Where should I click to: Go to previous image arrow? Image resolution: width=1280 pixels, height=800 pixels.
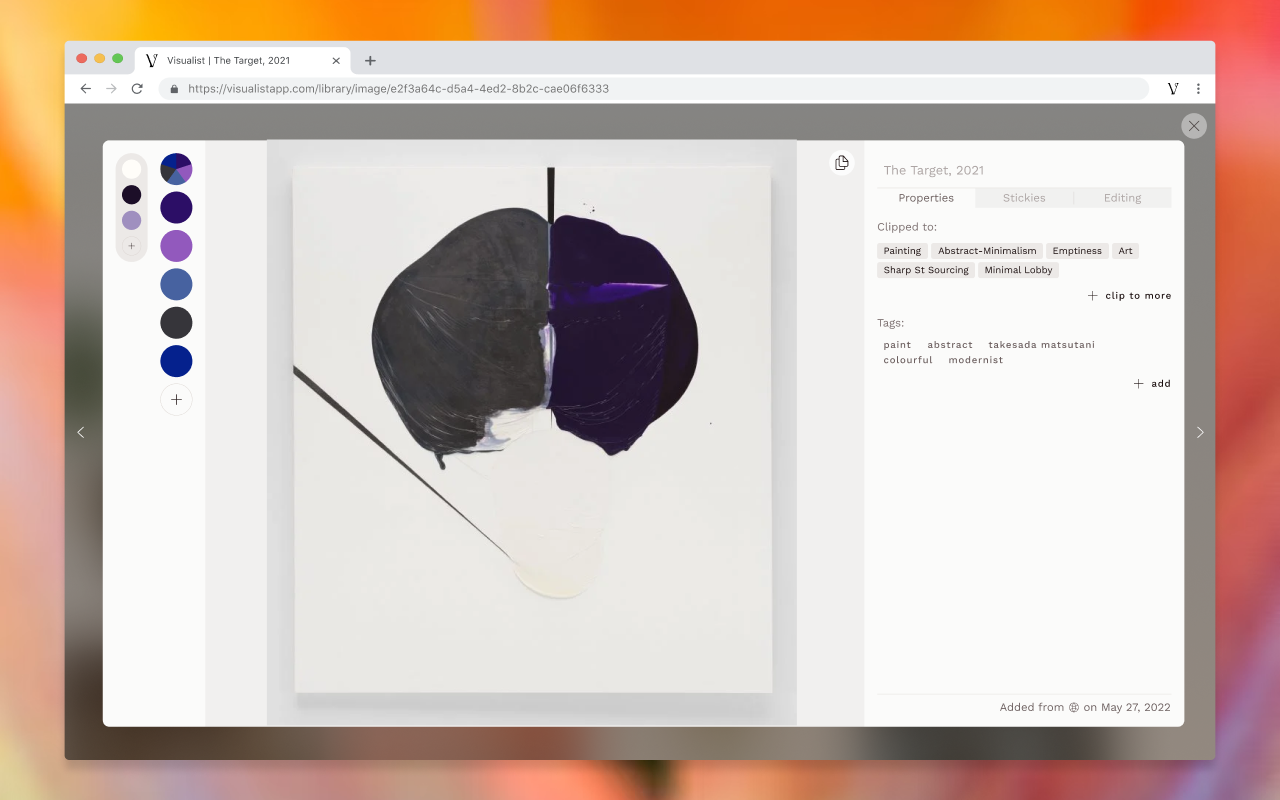(x=81, y=432)
